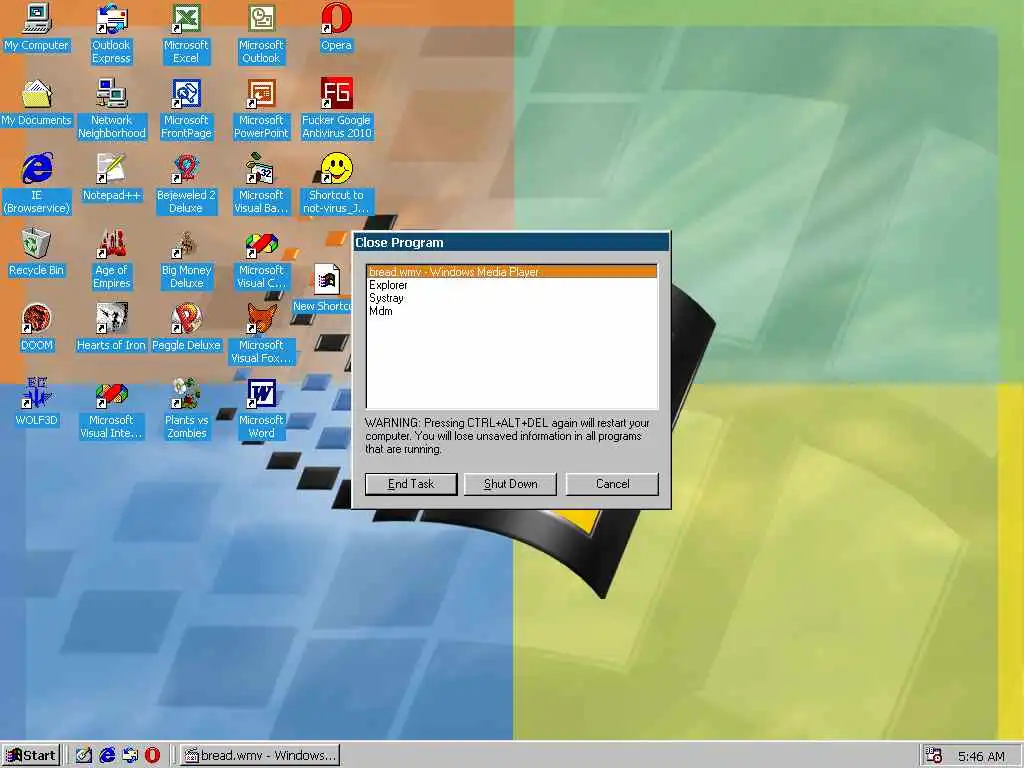Select the Big Money Deluxe shortcut
This screenshot has height=768, width=1024.
click(186, 259)
